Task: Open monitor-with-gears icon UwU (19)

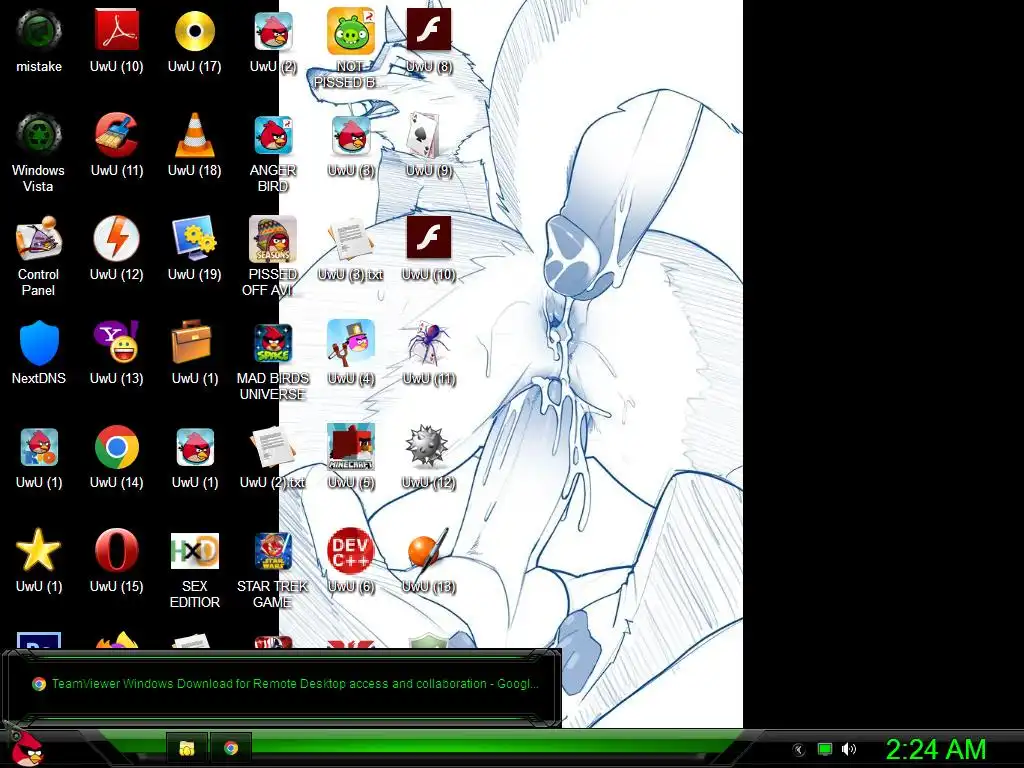Action: 195,248
